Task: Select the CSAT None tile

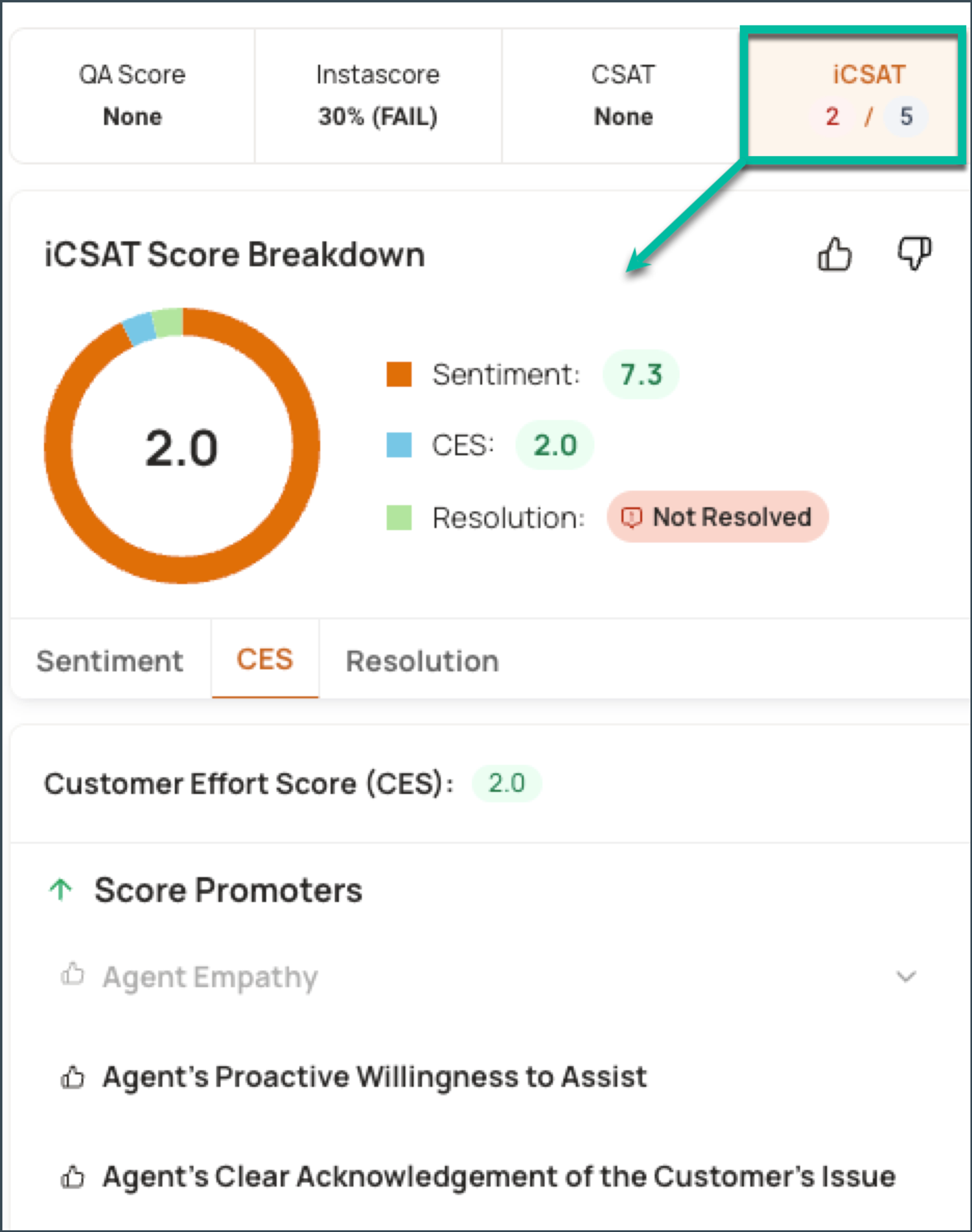Action: (623, 95)
